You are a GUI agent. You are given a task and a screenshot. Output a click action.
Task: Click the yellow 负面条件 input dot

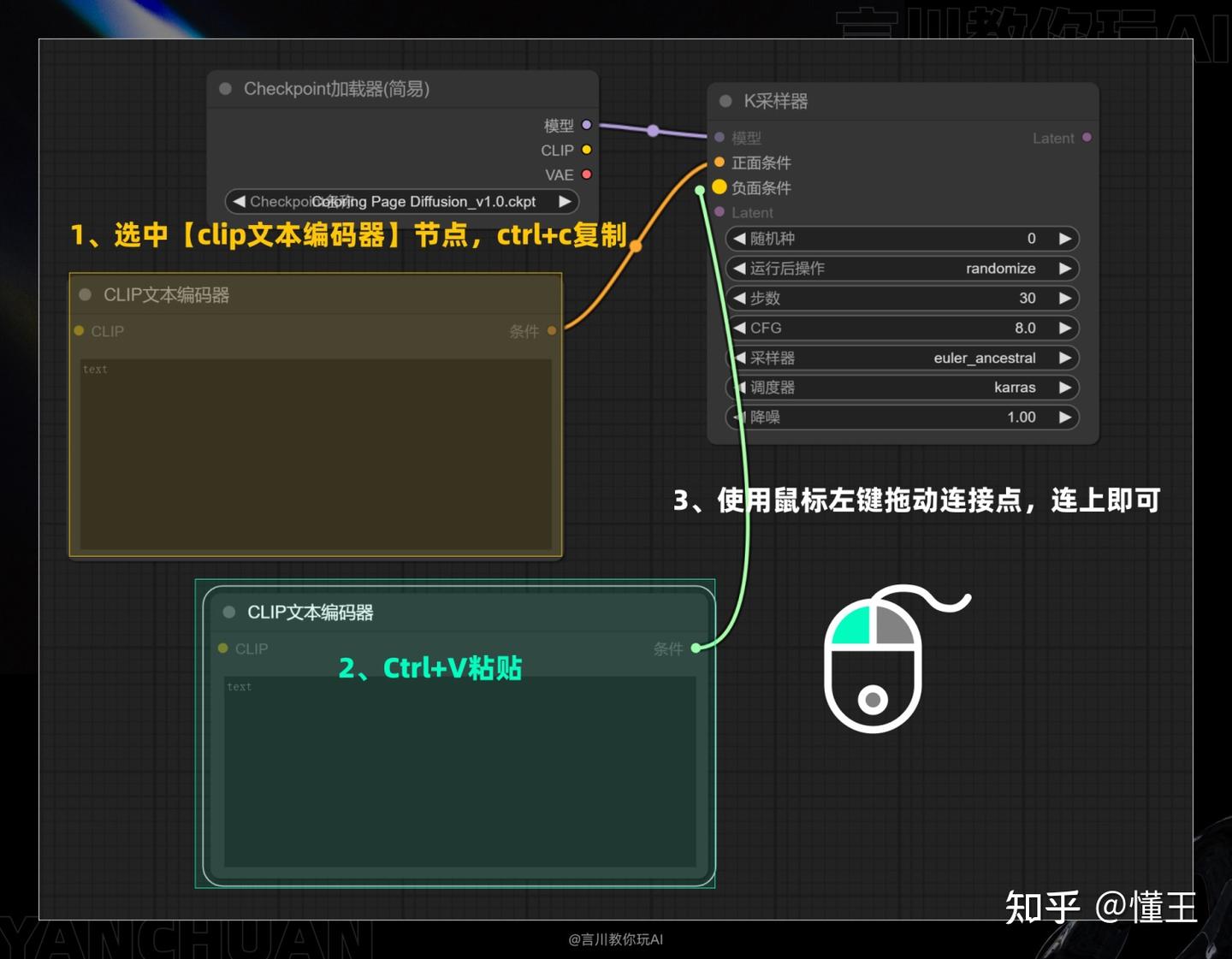(720, 186)
